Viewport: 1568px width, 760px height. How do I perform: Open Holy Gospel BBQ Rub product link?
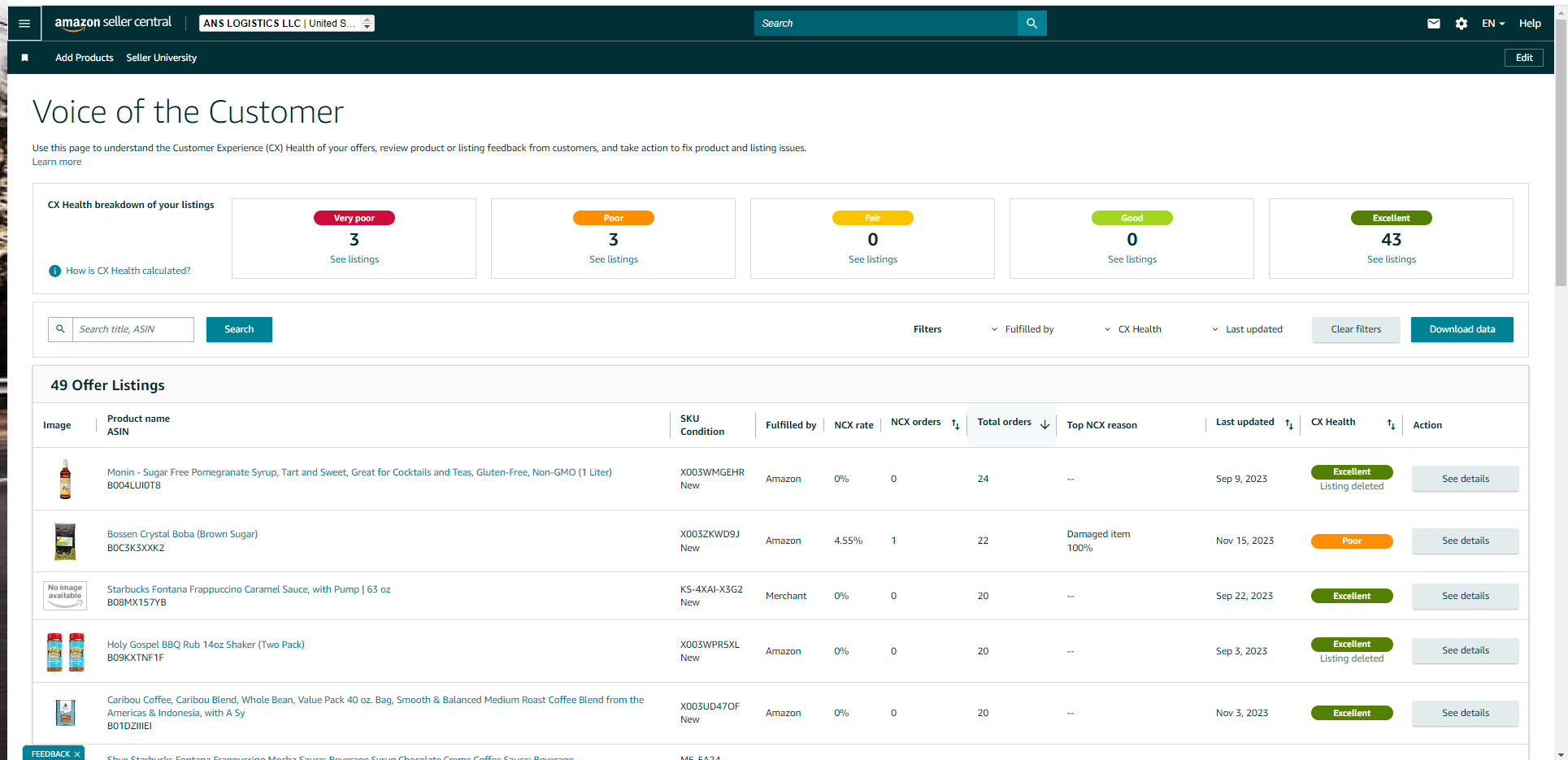[206, 645]
